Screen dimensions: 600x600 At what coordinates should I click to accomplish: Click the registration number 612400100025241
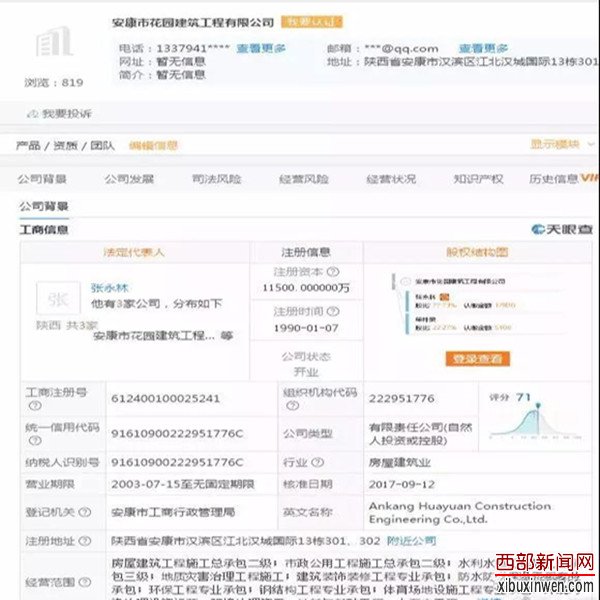(166, 399)
